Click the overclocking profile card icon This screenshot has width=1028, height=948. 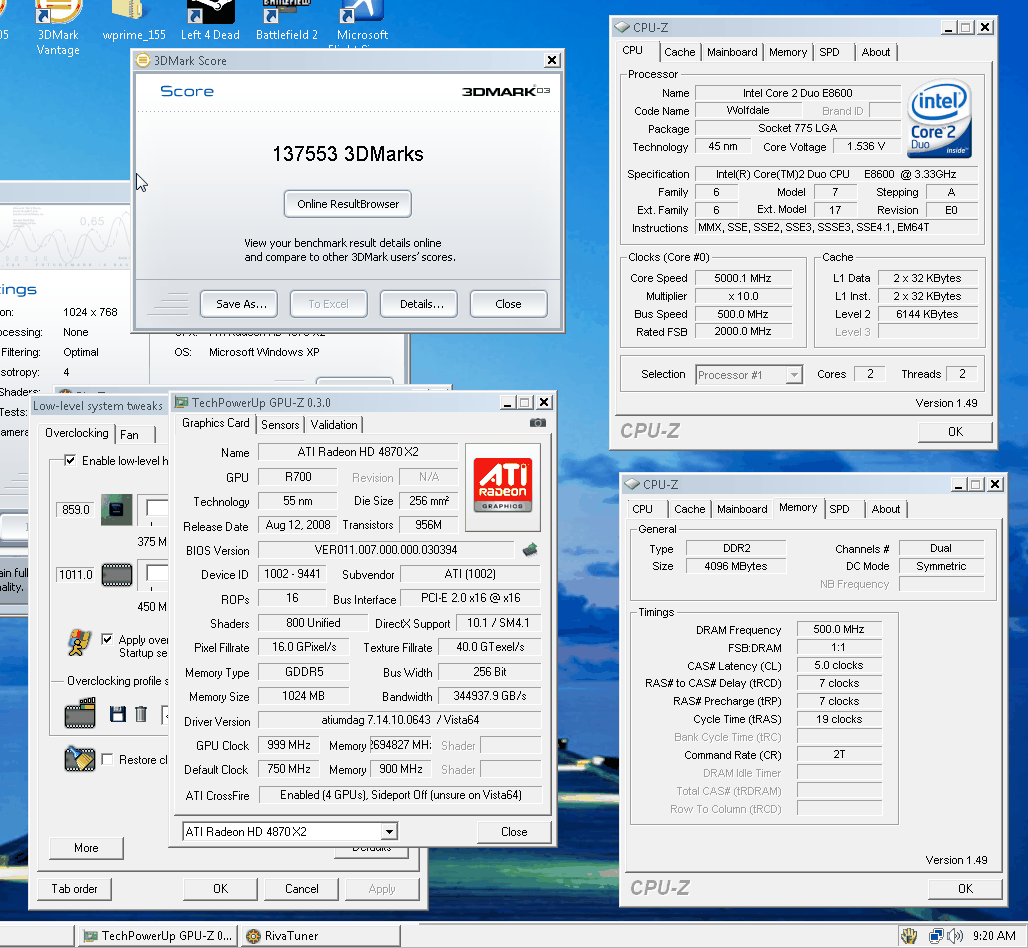coord(80,713)
